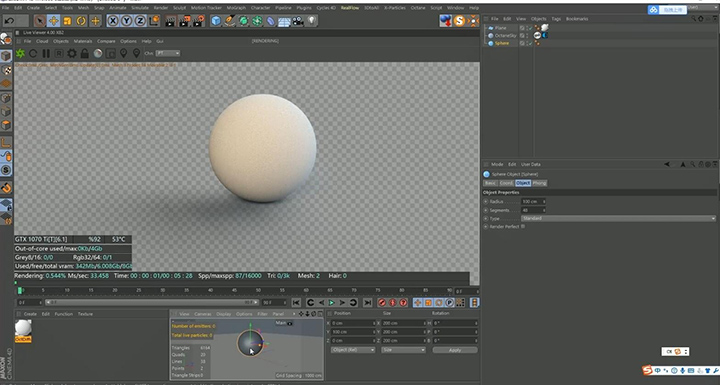720x385 pixels.
Task: Click the Apply button in coordinates
Action: (455, 350)
